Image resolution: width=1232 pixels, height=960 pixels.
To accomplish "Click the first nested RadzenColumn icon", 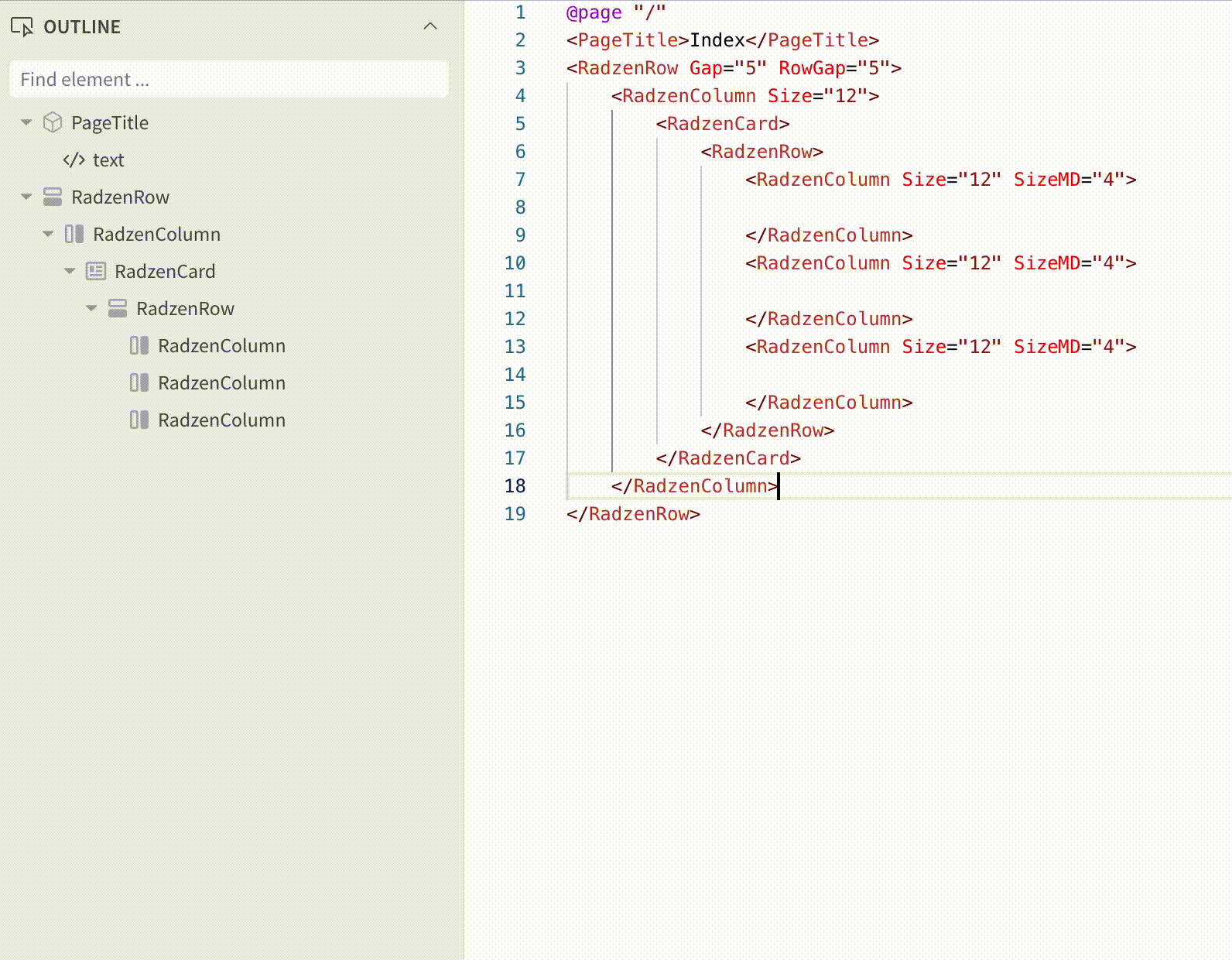I will point(139,345).
